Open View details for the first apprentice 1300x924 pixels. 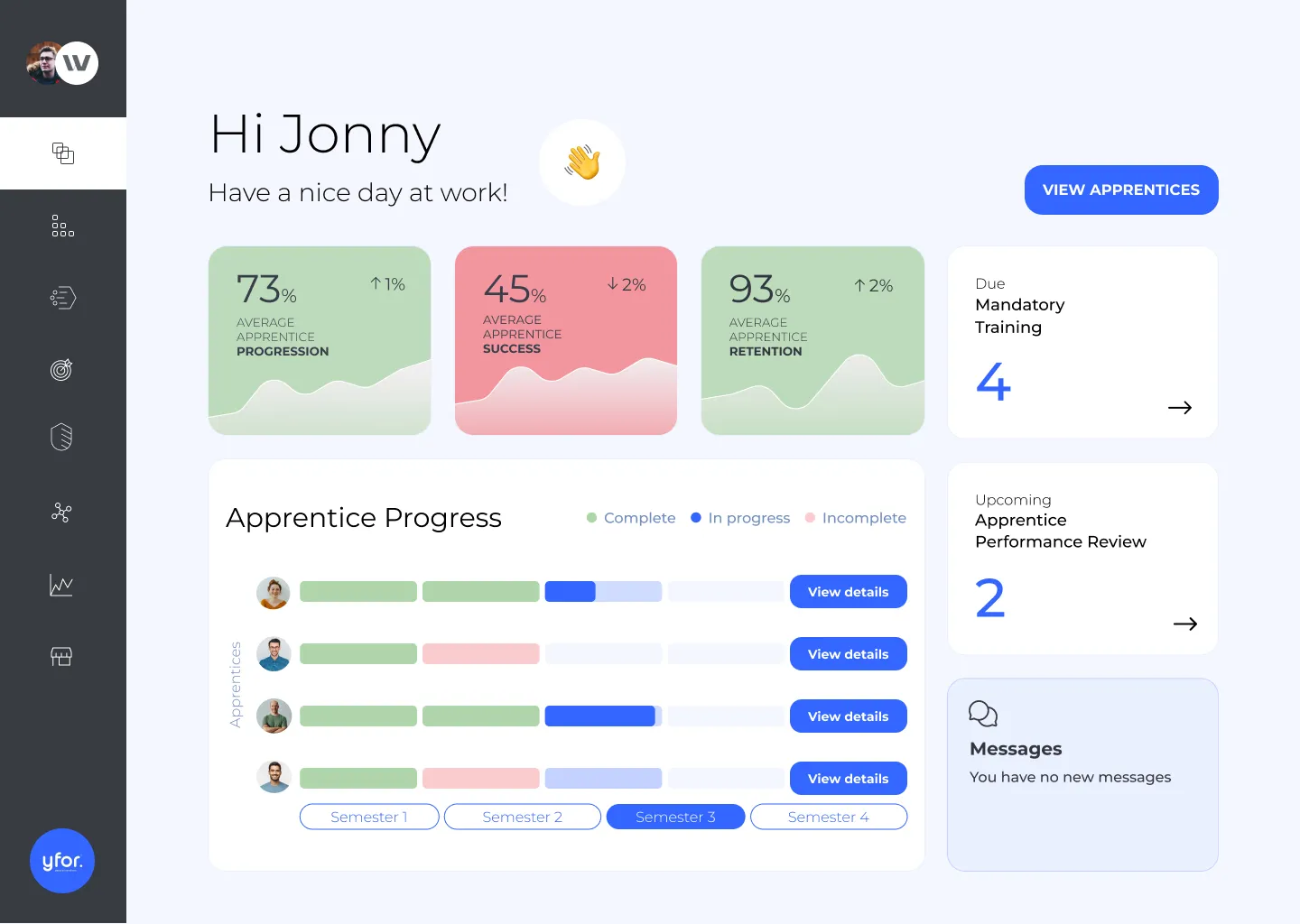[848, 591]
